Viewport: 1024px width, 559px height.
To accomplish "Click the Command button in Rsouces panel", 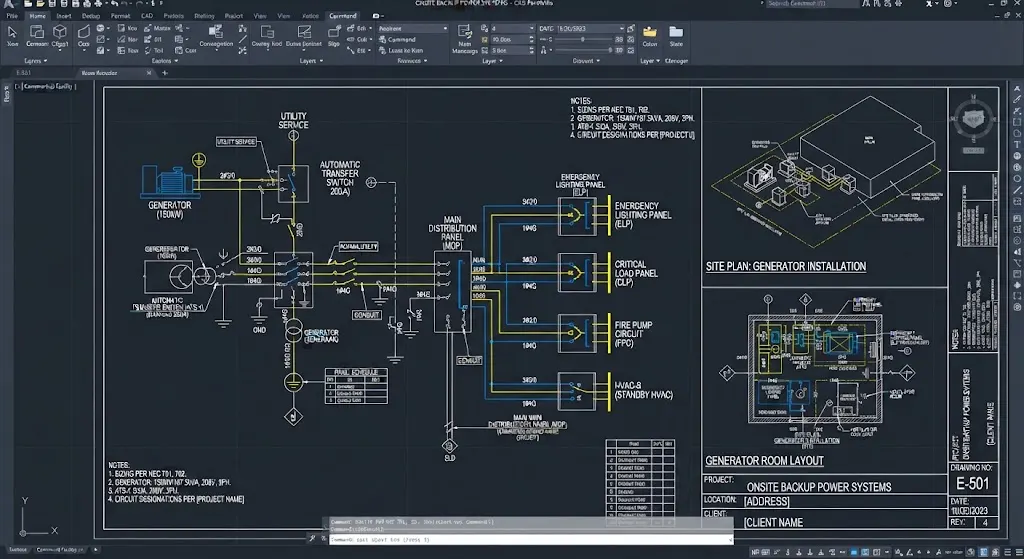I will click(x=397, y=39).
